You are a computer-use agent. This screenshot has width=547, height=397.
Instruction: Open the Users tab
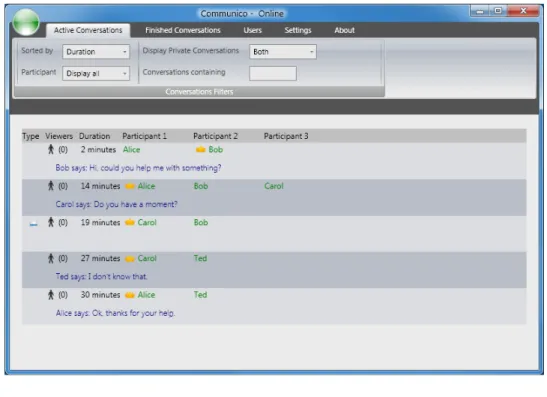pyautogui.click(x=253, y=30)
